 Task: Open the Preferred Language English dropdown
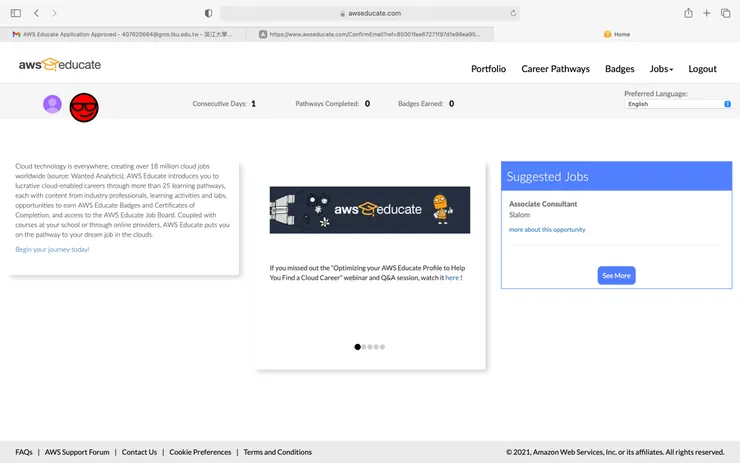678,104
